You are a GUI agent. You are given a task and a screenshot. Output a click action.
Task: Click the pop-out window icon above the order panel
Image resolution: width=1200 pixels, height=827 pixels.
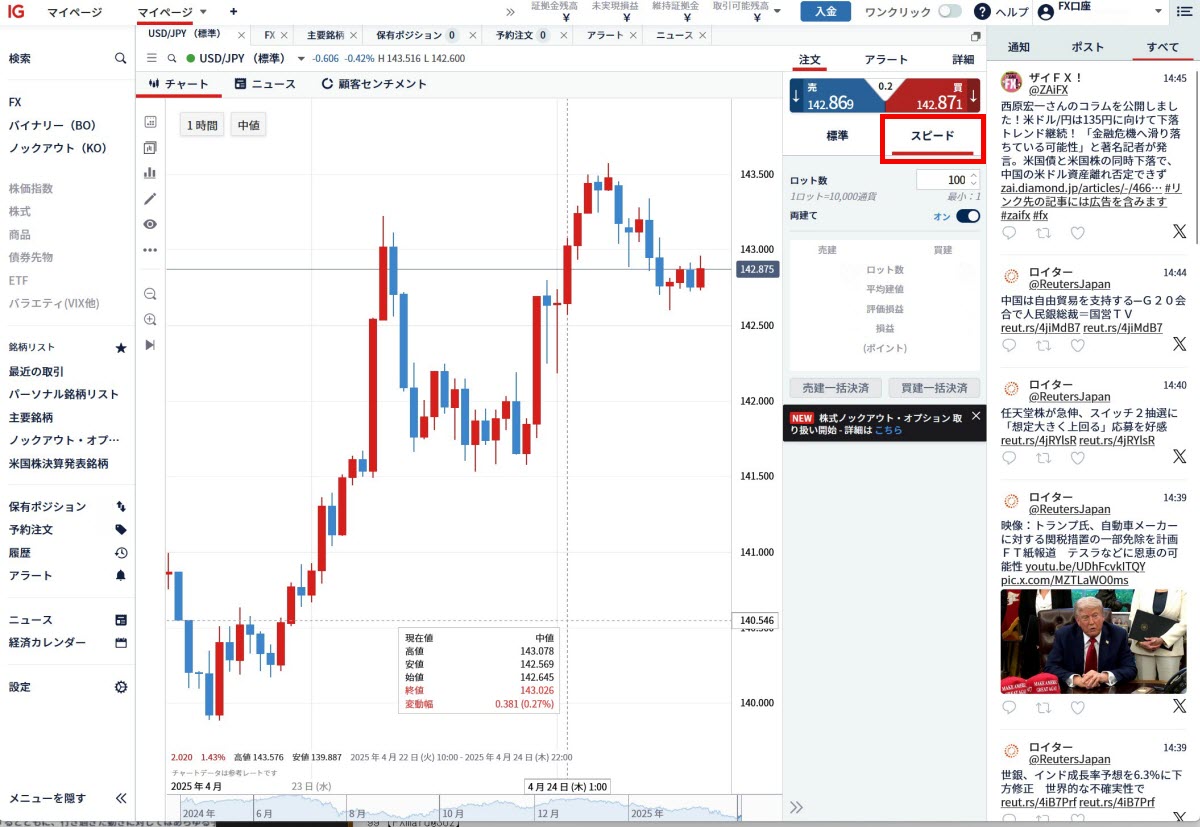pyautogui.click(x=976, y=36)
